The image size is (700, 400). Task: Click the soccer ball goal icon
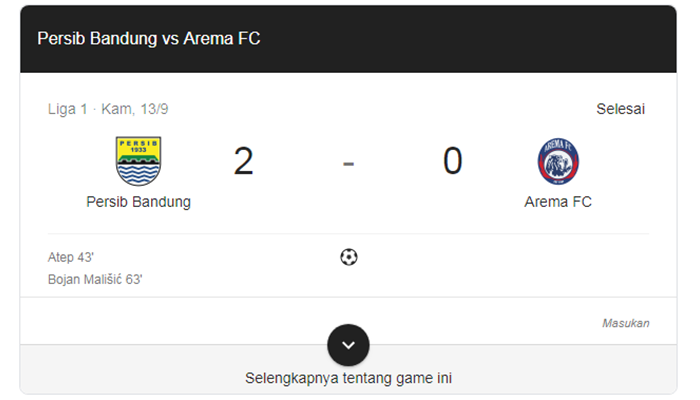click(348, 257)
